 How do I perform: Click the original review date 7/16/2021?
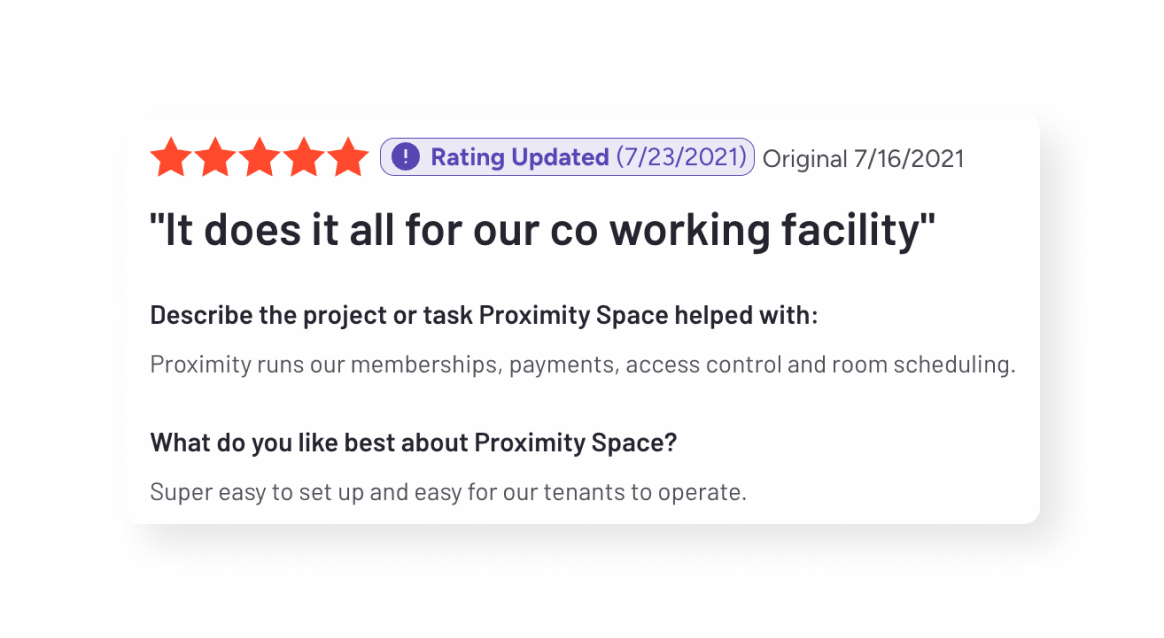(x=908, y=158)
